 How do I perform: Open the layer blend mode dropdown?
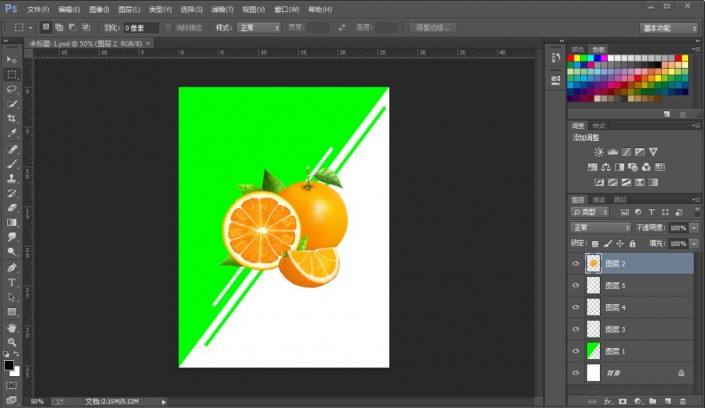coord(601,228)
